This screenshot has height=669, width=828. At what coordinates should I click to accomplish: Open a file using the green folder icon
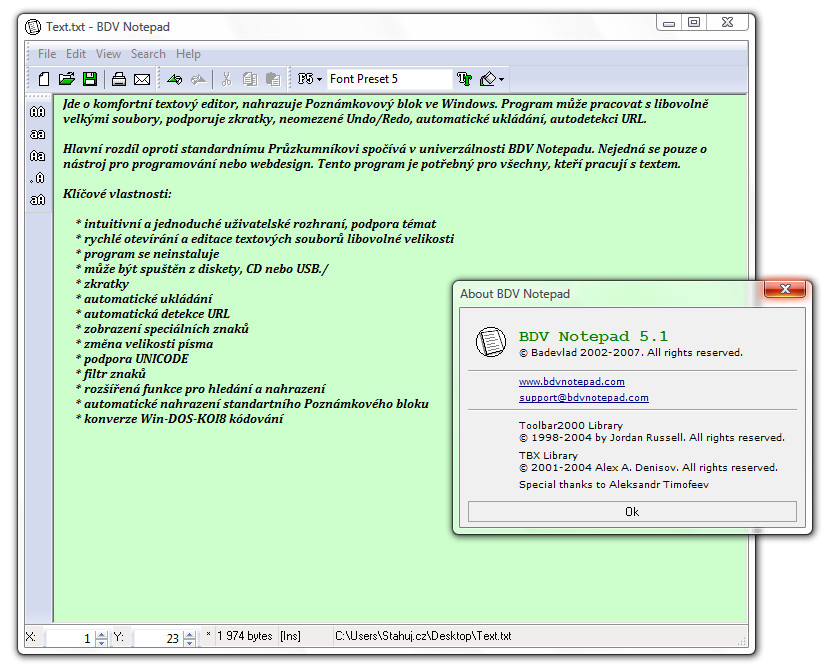click(x=67, y=79)
